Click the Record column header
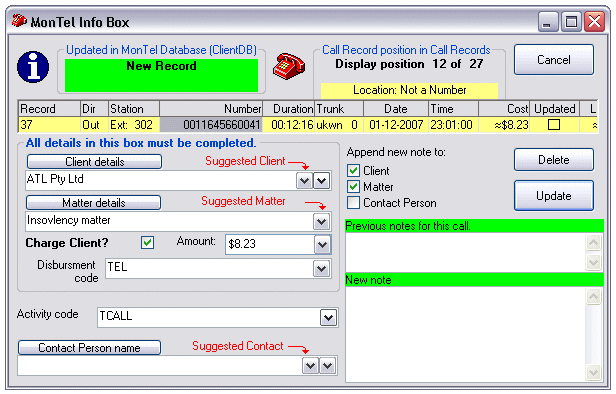 [x=49, y=108]
